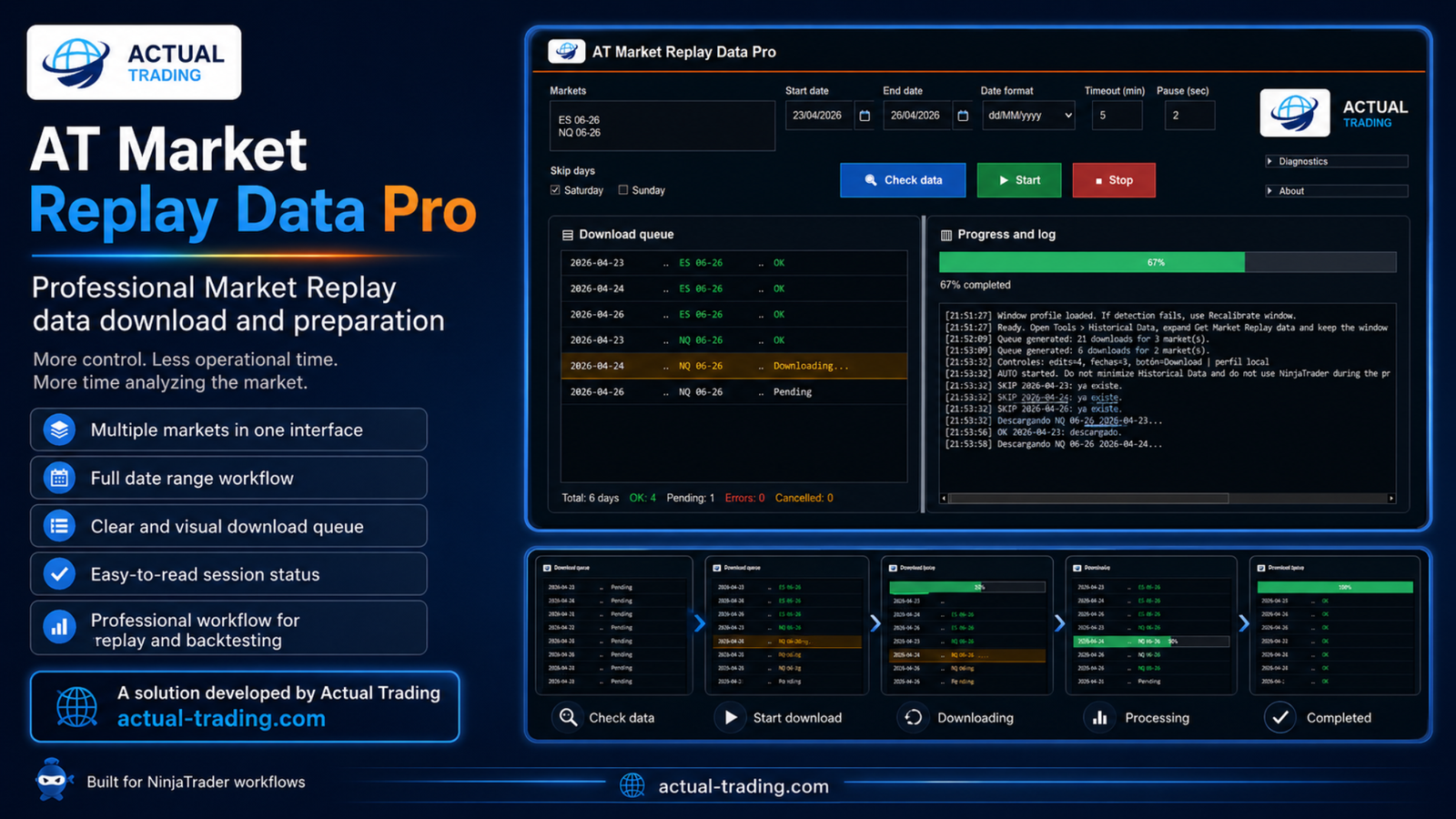
Task: Click the circular Downloading icon
Action: [x=914, y=718]
